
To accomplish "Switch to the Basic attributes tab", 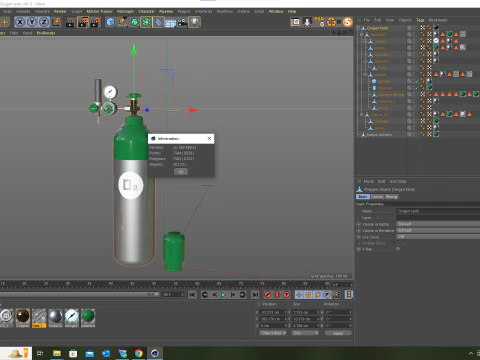I will click(363, 197).
